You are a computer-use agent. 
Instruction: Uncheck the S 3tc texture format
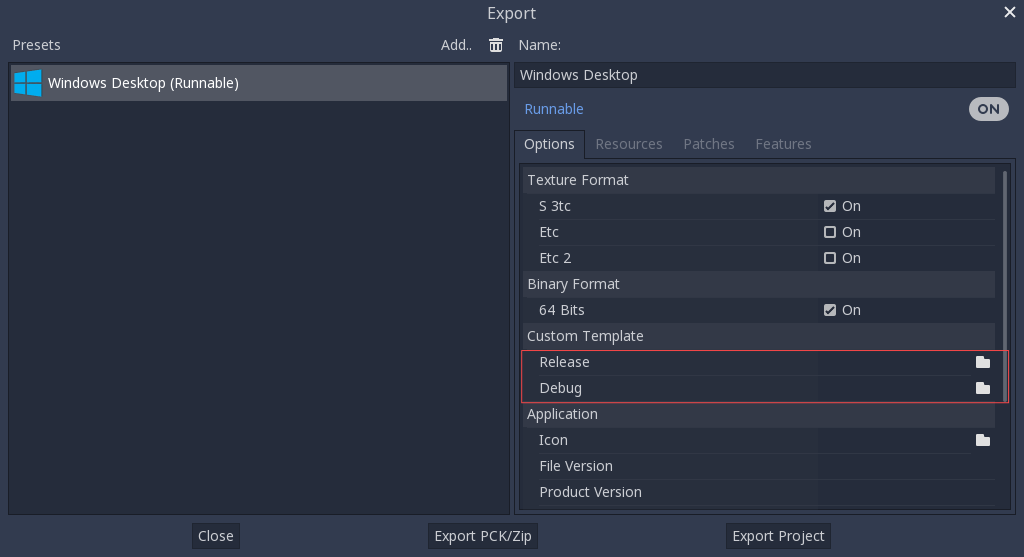(x=830, y=206)
